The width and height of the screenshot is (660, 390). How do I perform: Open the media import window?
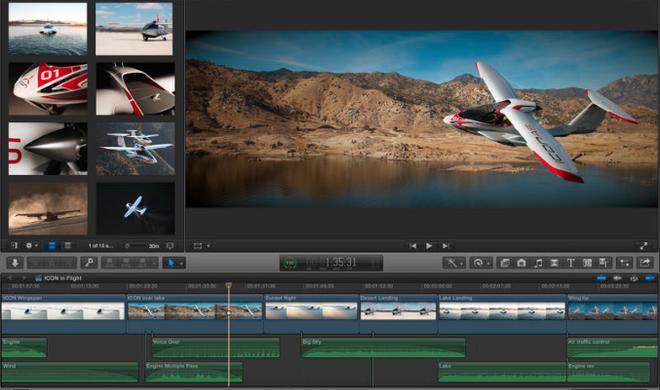[15, 263]
